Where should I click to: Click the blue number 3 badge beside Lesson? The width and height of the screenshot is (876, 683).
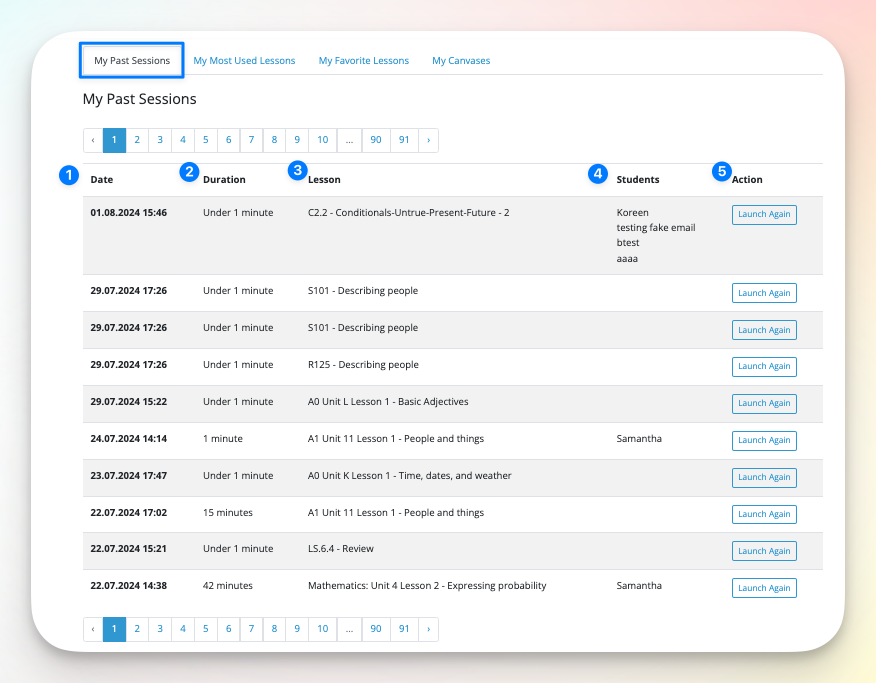[x=297, y=171]
